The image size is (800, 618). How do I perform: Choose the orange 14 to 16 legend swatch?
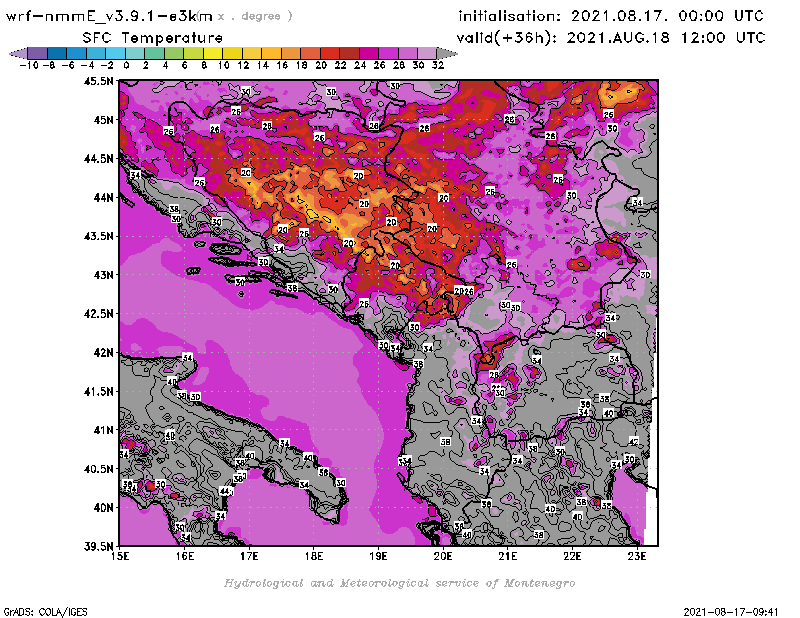click(271, 54)
